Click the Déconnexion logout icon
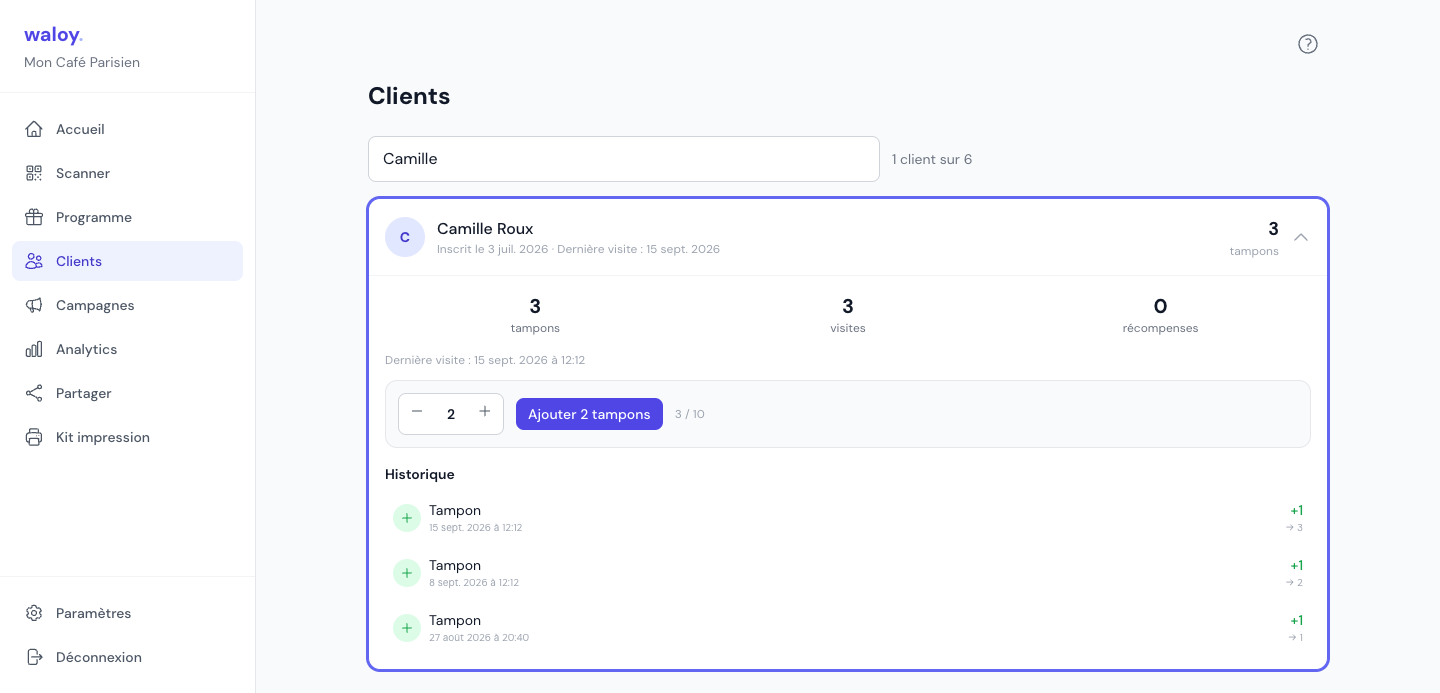1440x693 pixels. (34, 657)
